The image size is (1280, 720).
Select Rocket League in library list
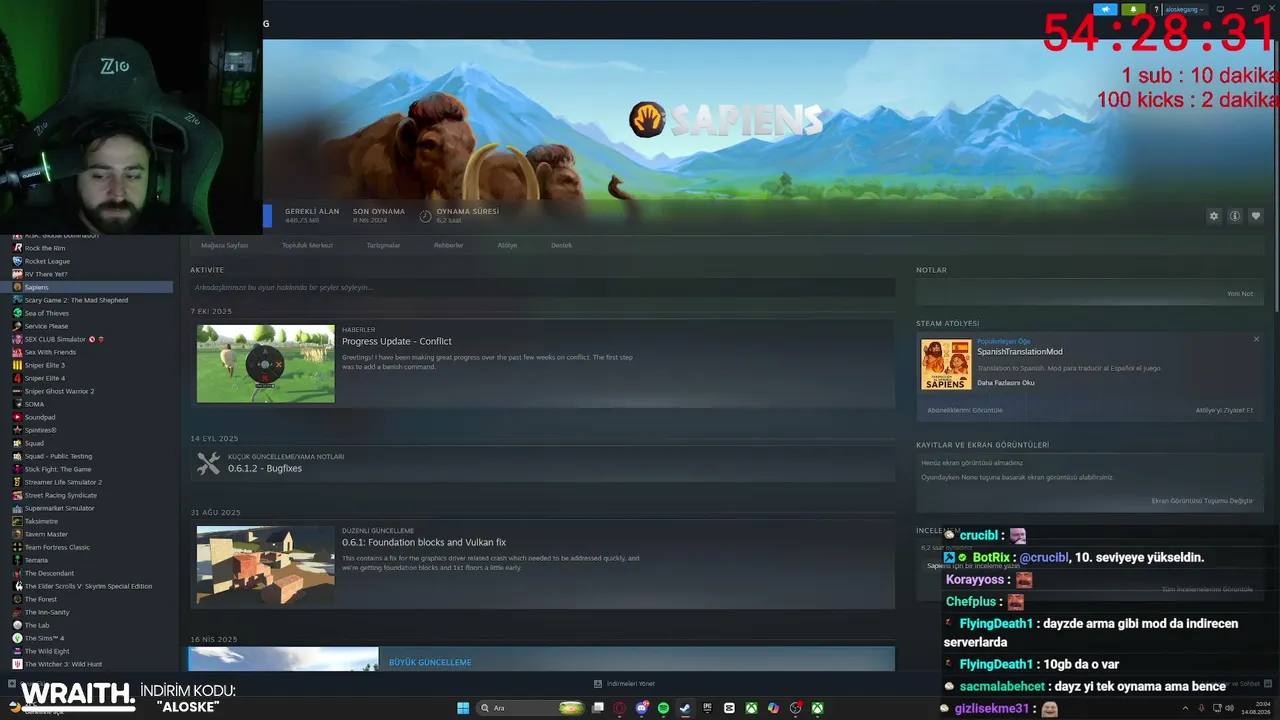point(47,261)
